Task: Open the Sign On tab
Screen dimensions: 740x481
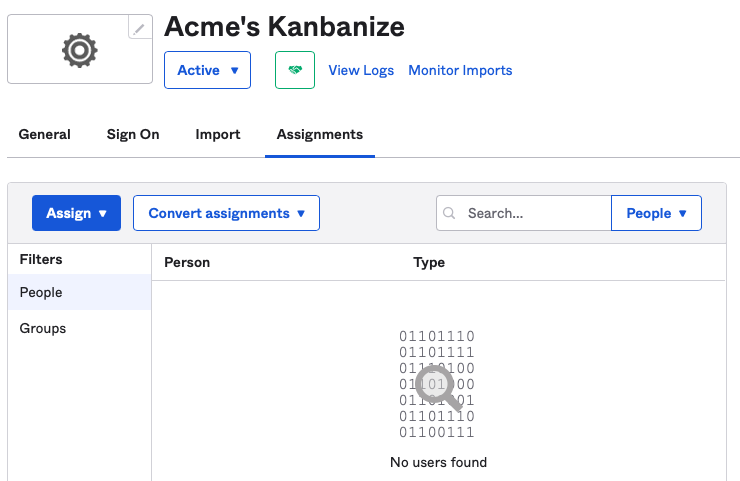Action: click(x=133, y=134)
